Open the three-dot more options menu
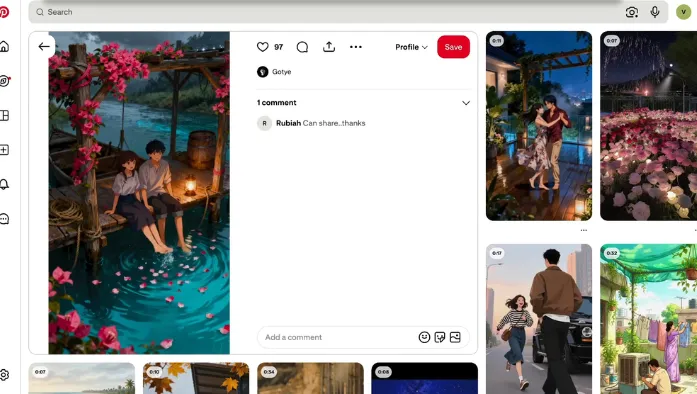The image size is (697, 394). click(356, 47)
